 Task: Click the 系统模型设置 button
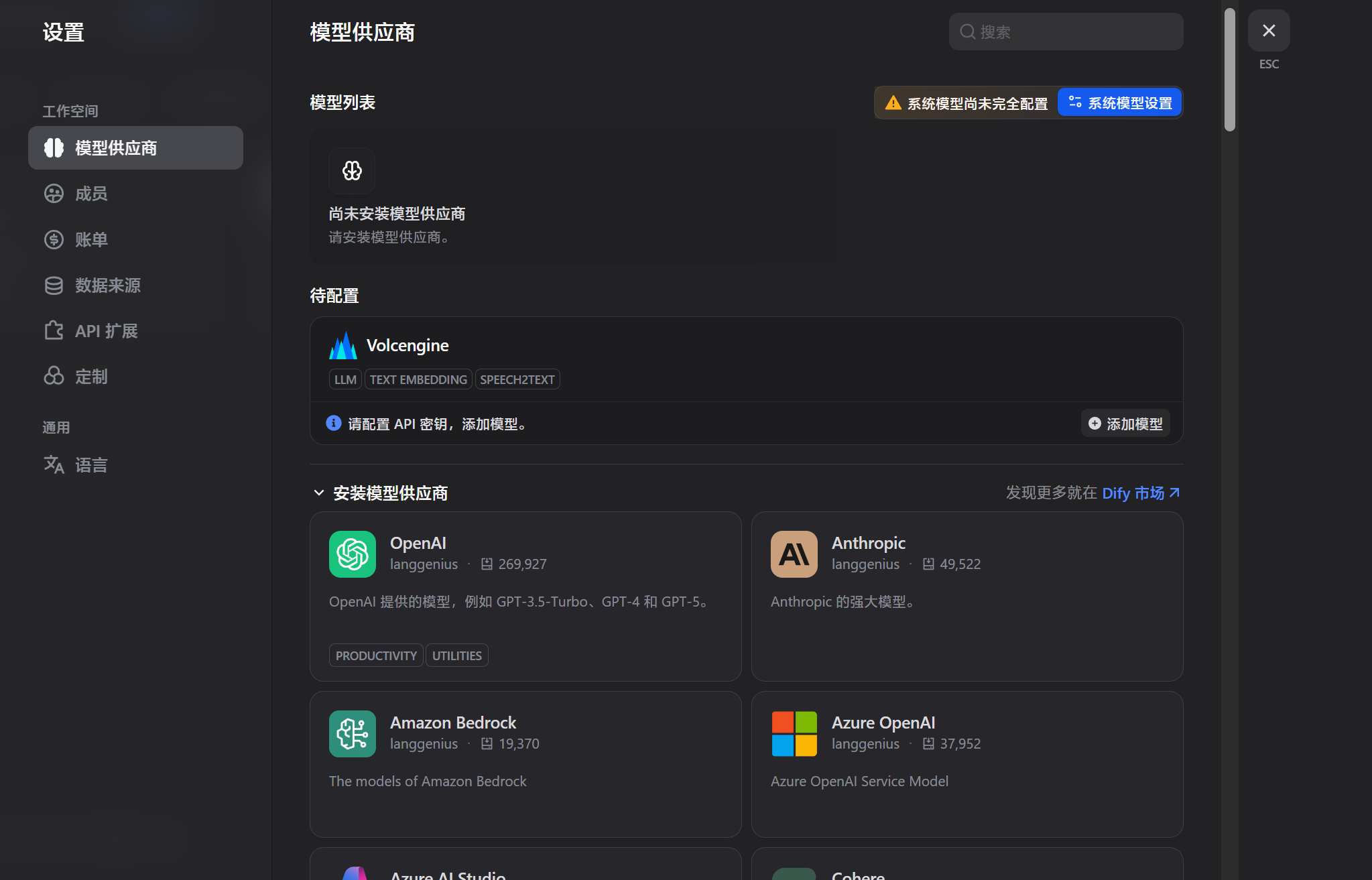point(1119,103)
